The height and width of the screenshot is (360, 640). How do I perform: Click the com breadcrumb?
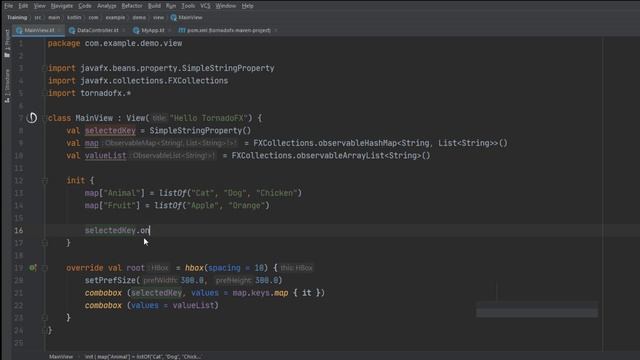(93, 18)
